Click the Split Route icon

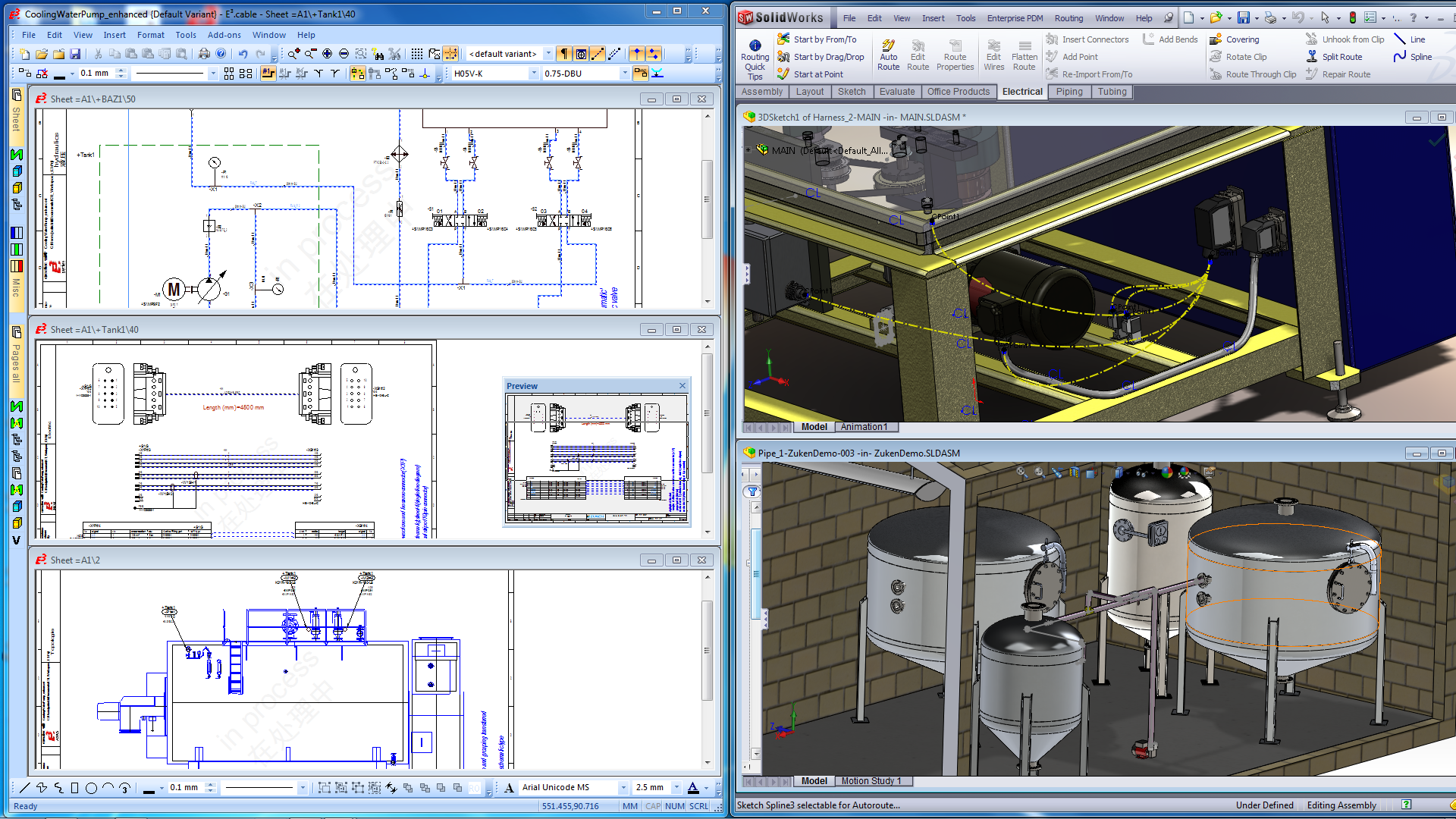click(1338, 56)
